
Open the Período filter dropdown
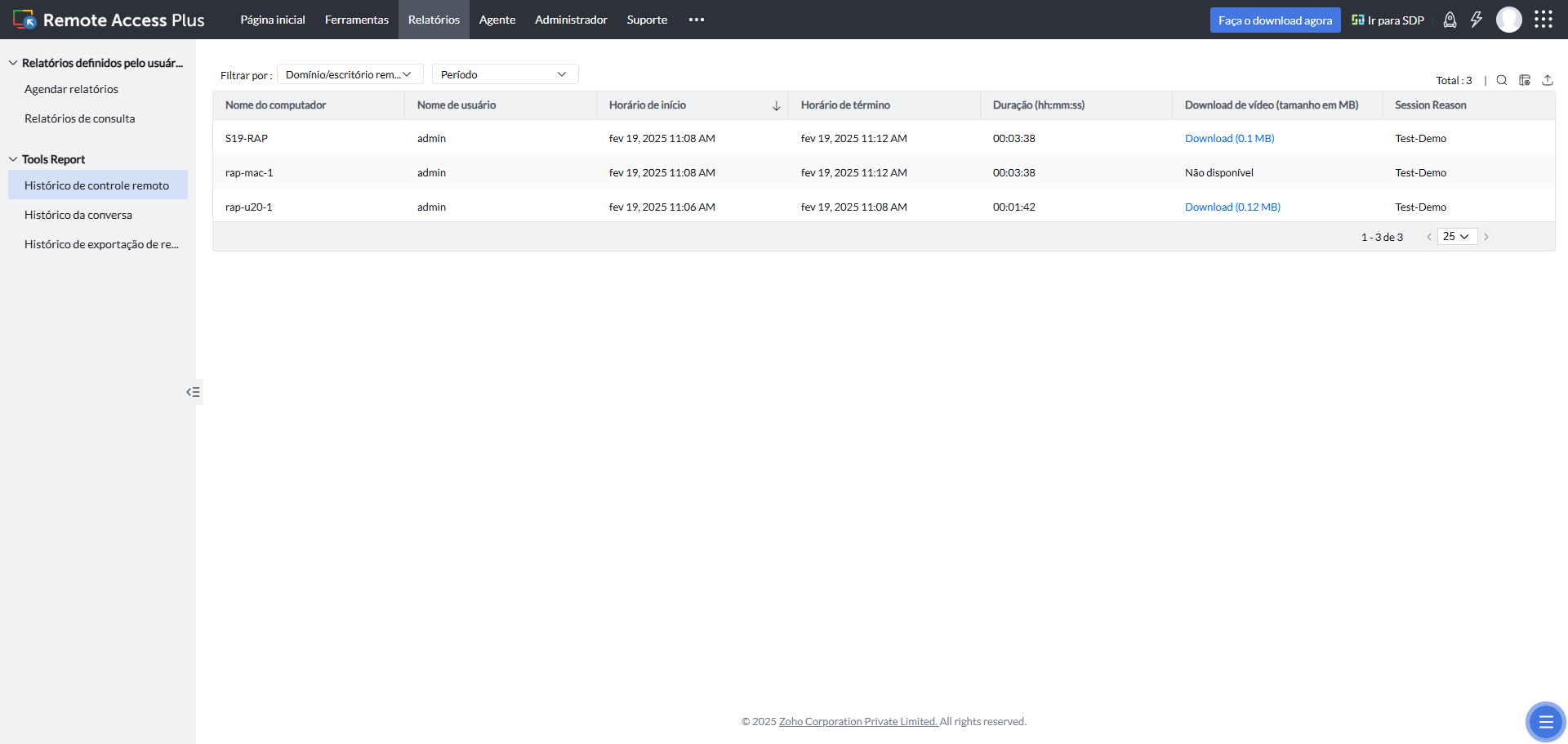click(505, 74)
